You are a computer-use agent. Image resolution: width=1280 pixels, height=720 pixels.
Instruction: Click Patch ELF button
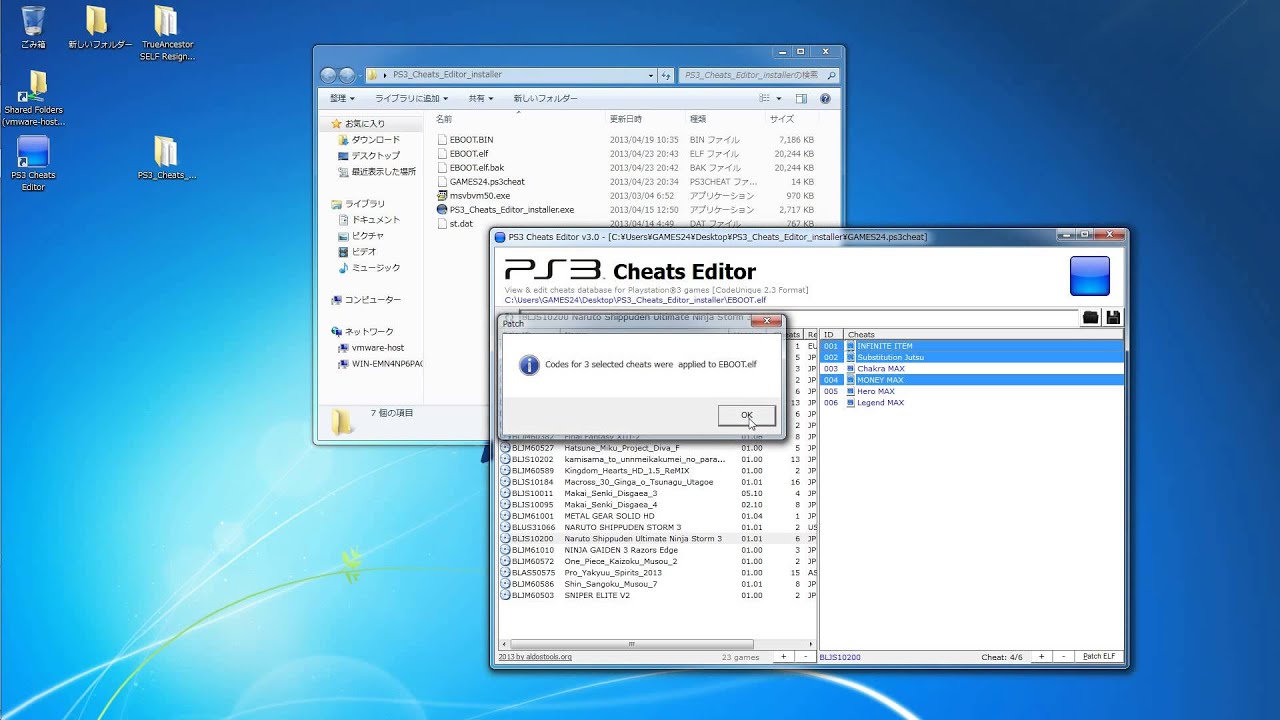pos(1099,657)
